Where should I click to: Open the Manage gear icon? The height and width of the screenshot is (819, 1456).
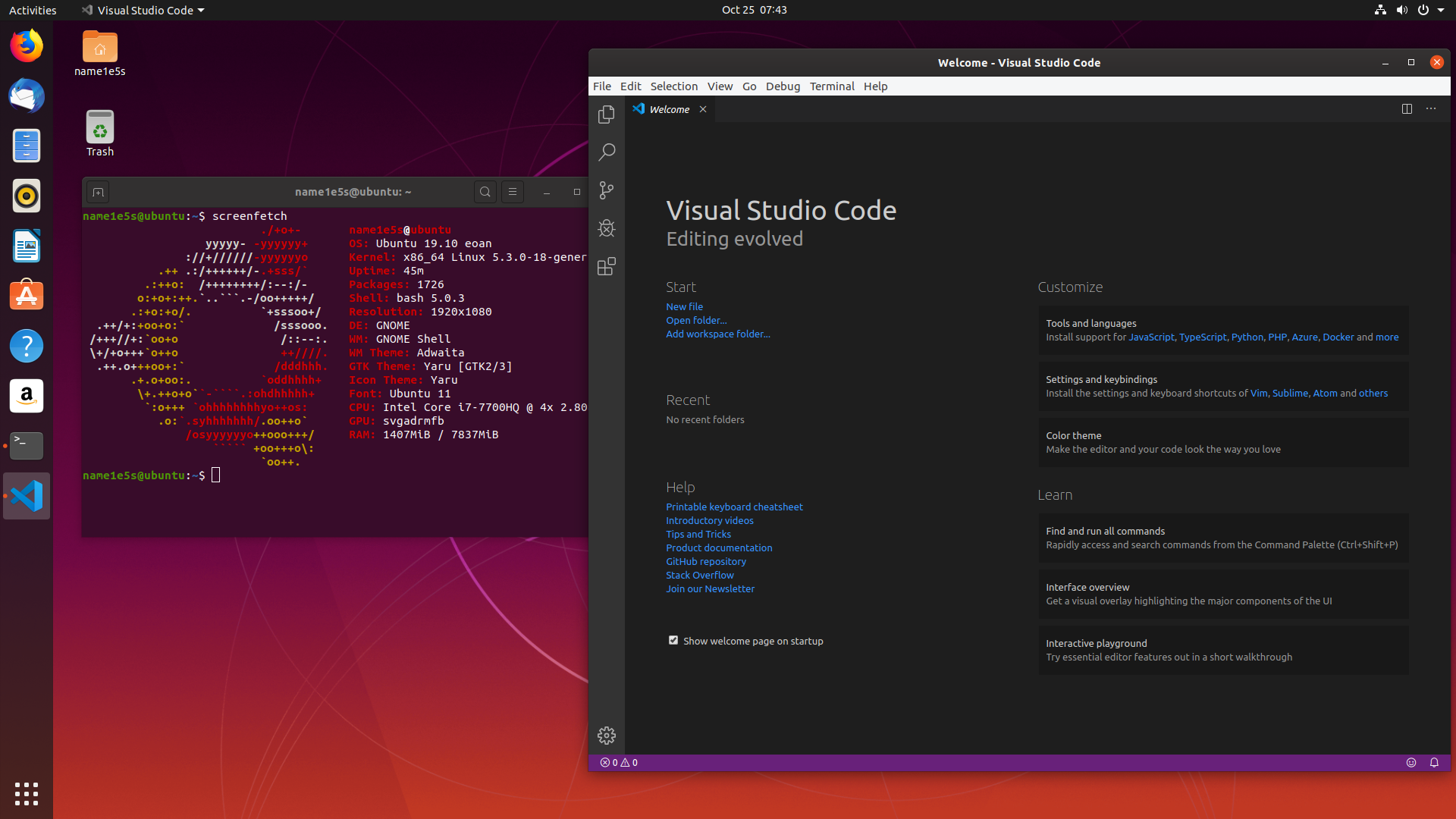coord(606,735)
